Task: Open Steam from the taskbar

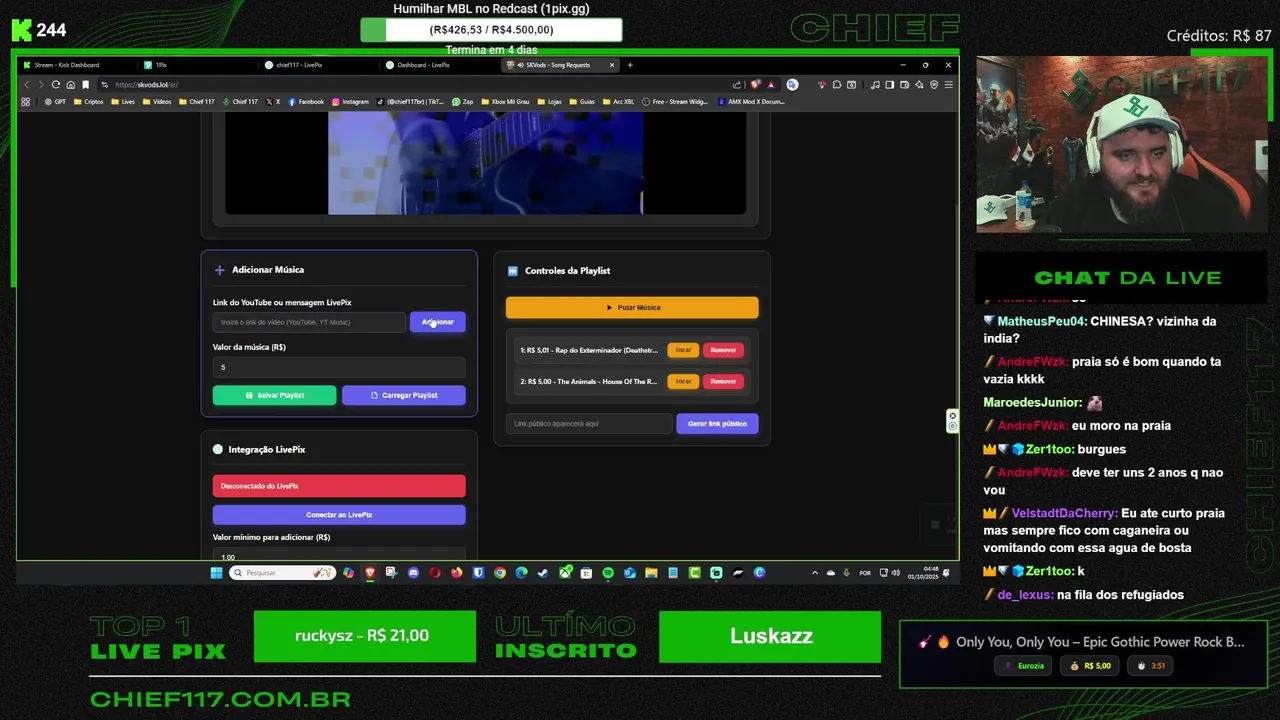Action: tap(543, 573)
